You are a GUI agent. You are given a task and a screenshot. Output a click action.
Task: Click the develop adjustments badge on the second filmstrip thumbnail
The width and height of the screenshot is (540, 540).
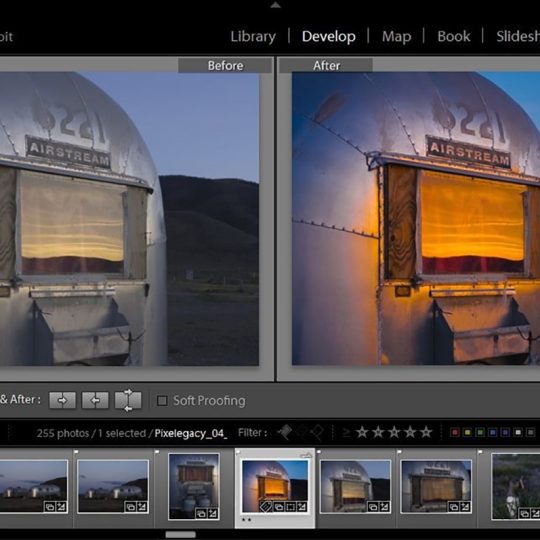click(142, 507)
